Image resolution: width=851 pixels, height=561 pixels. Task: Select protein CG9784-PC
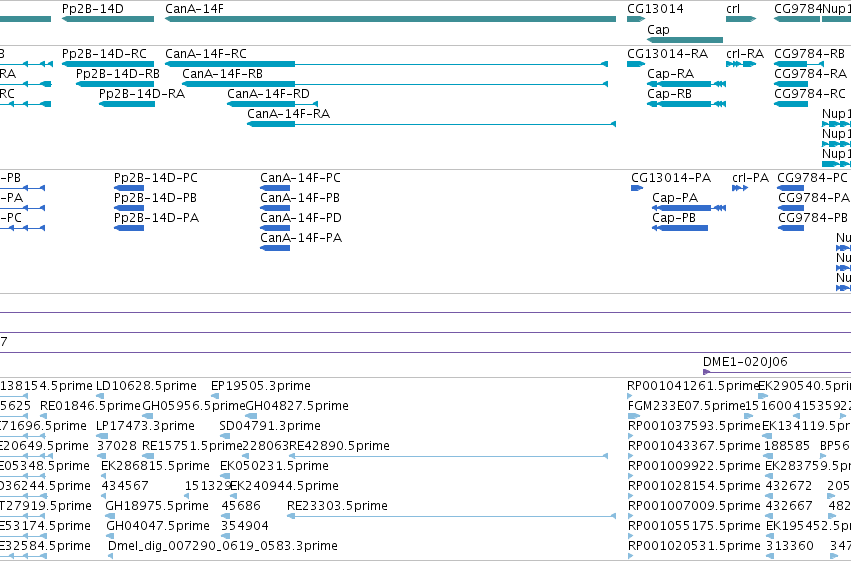[791, 188]
